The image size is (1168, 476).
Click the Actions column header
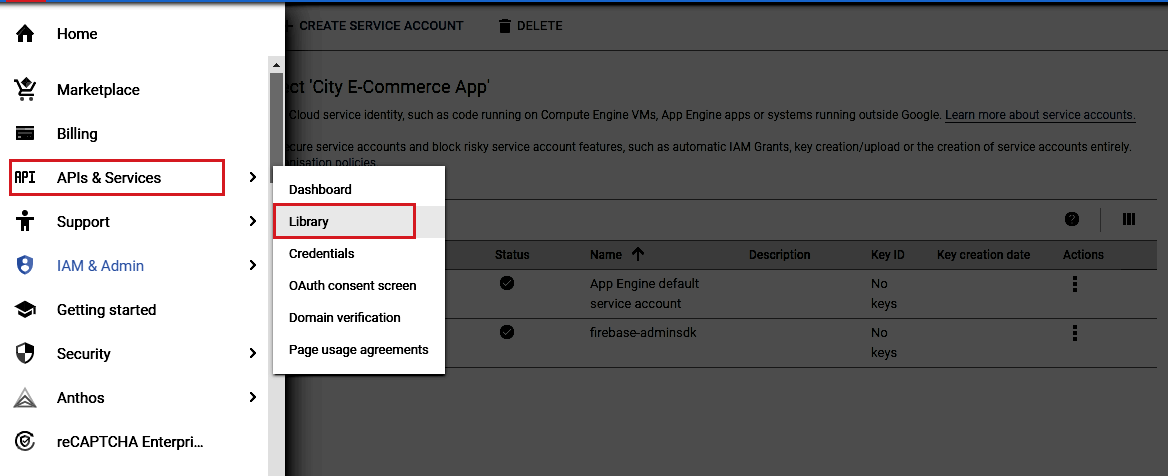pyautogui.click(x=1083, y=254)
